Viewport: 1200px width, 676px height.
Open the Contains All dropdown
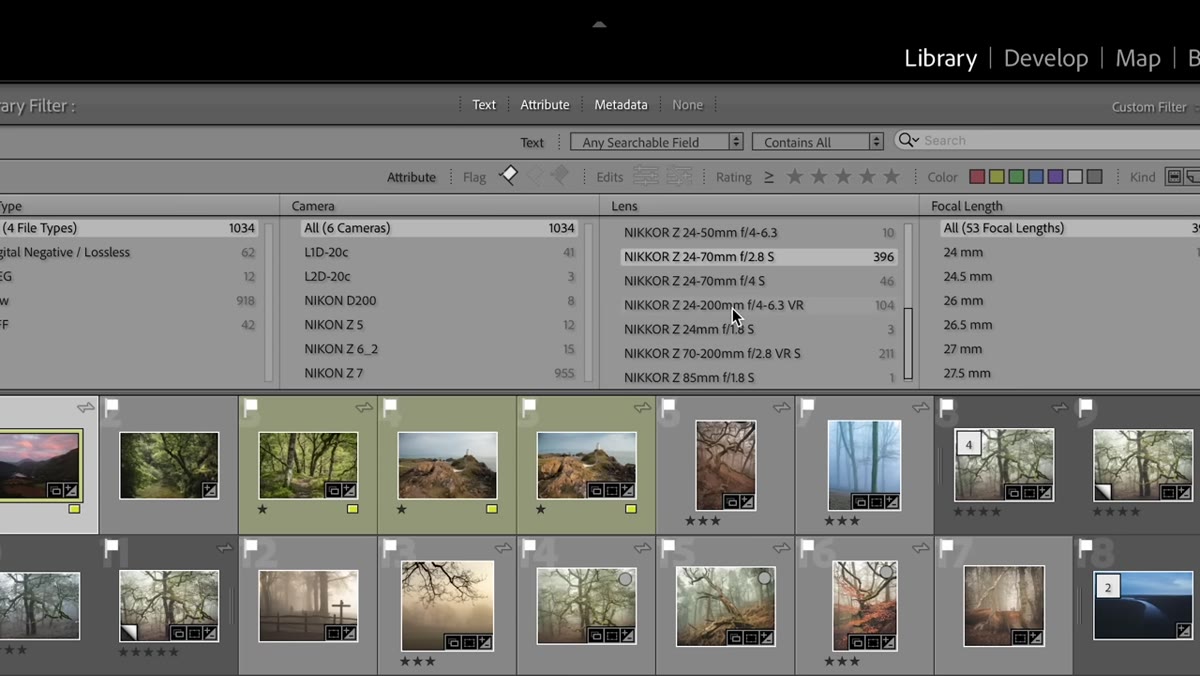click(818, 142)
